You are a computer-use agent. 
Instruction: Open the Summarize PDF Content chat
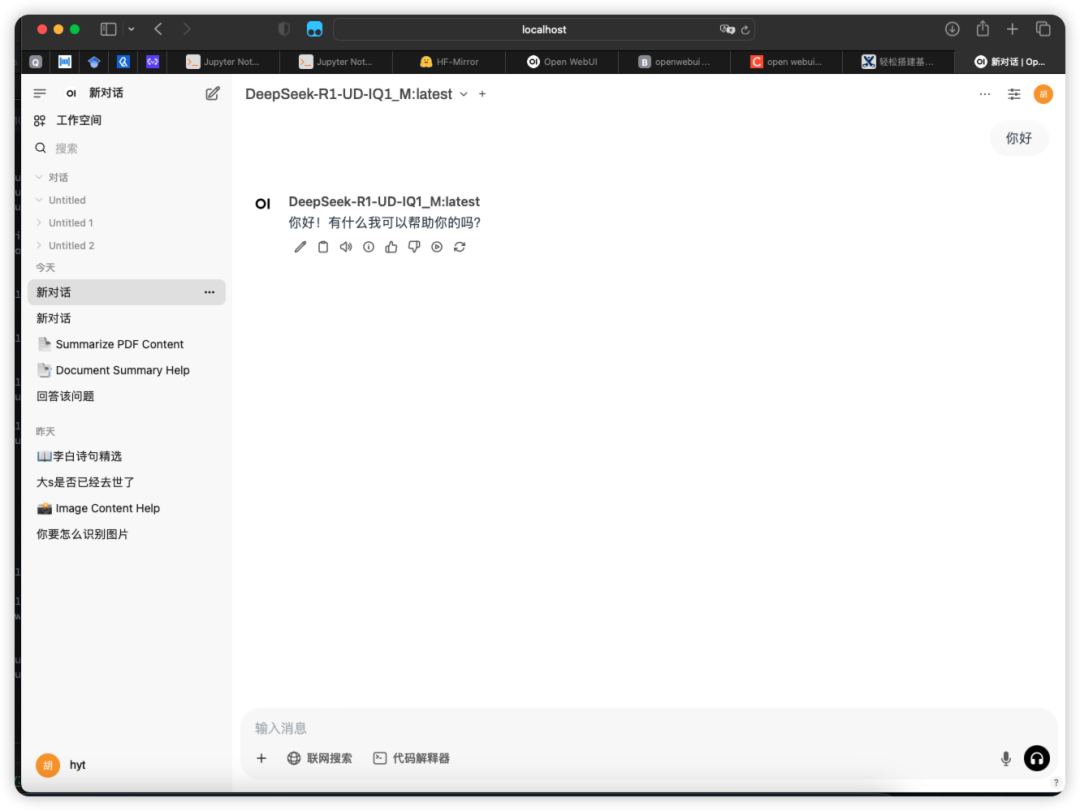point(127,345)
